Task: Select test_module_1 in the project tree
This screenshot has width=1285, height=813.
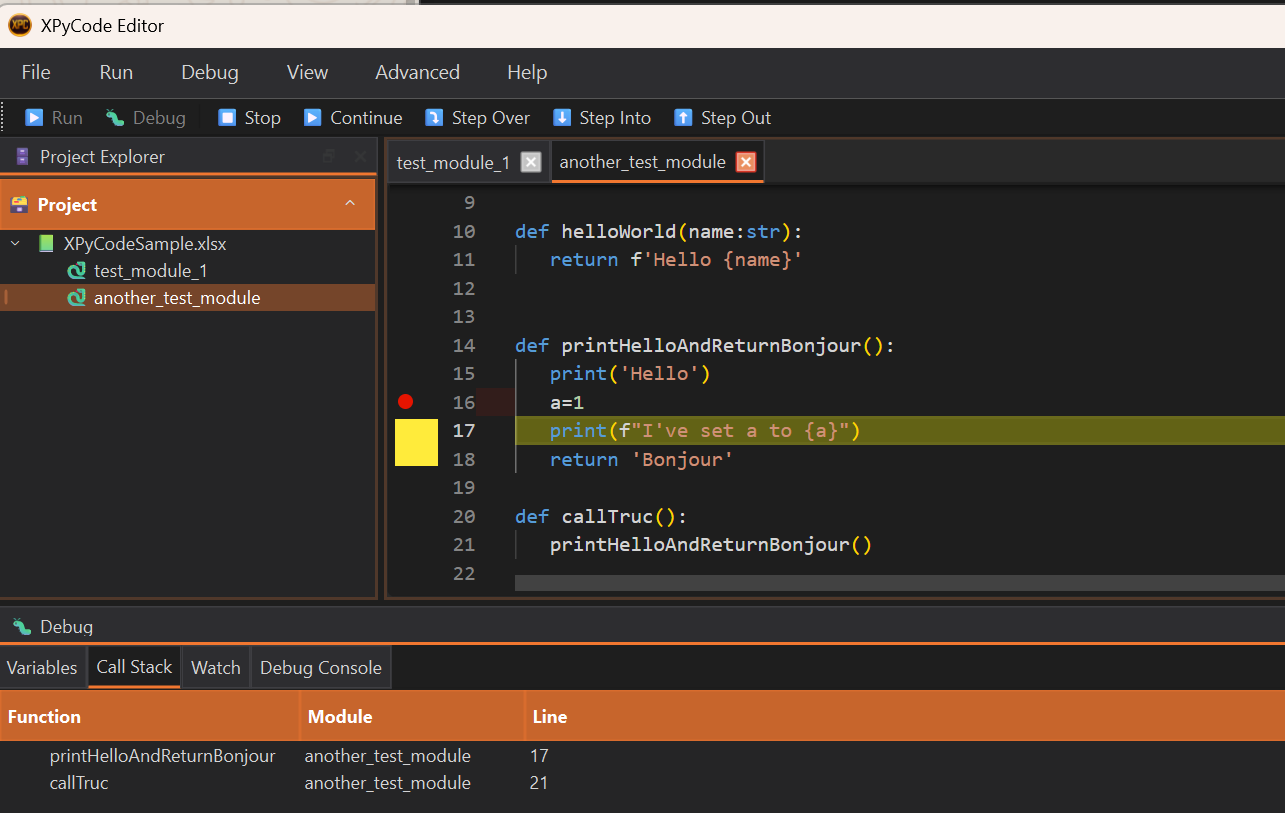Action: click(150, 271)
